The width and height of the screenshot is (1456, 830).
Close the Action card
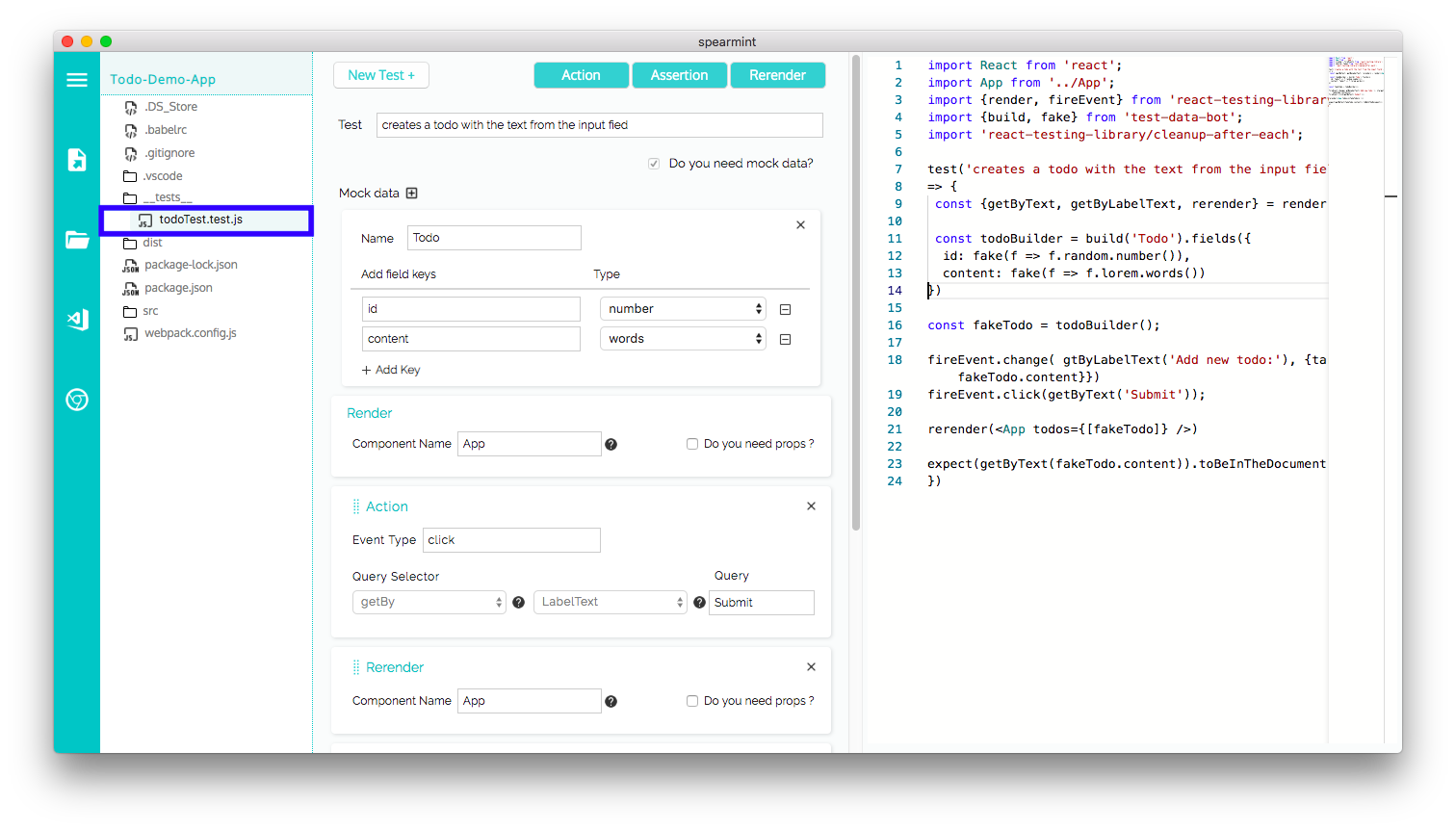(811, 506)
